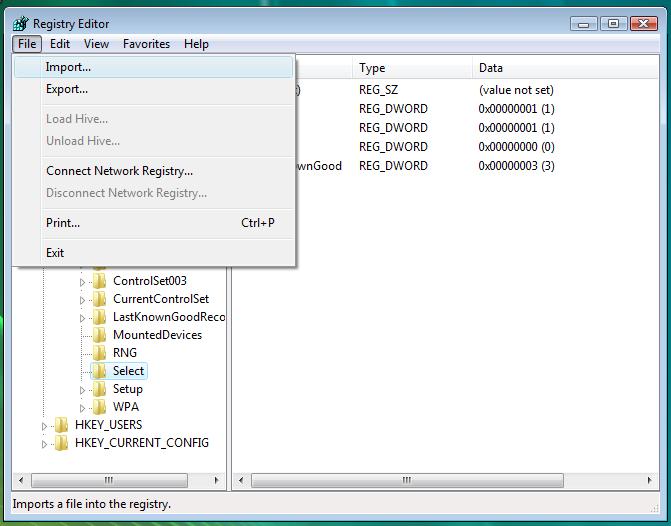Expand the CurrentControlSet key
671x526 pixels.
tap(82, 300)
